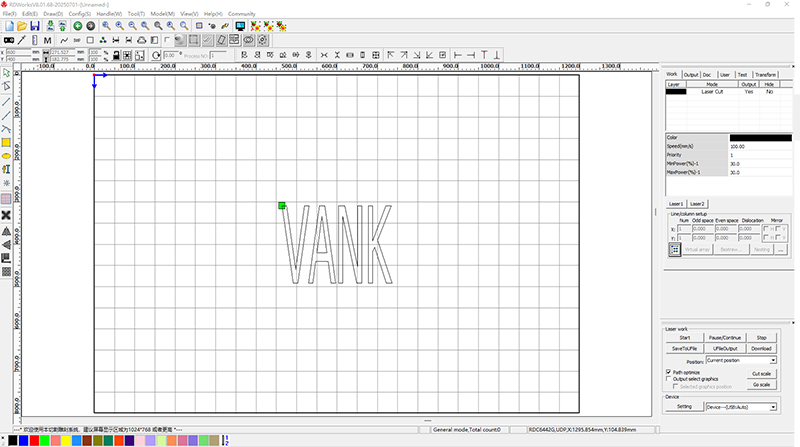Image resolution: width=800 pixels, height=447 pixels.
Task: Open the Position dropdown
Action: tap(773, 359)
